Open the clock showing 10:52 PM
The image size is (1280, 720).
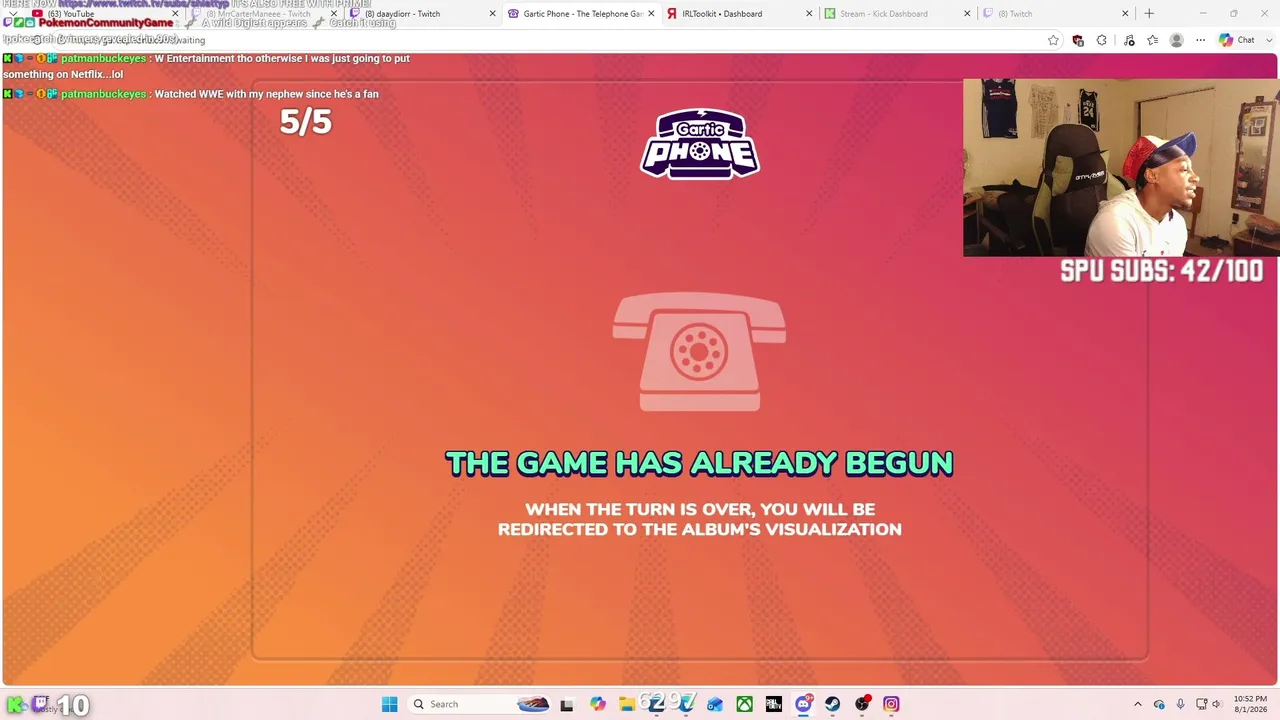coord(1249,704)
